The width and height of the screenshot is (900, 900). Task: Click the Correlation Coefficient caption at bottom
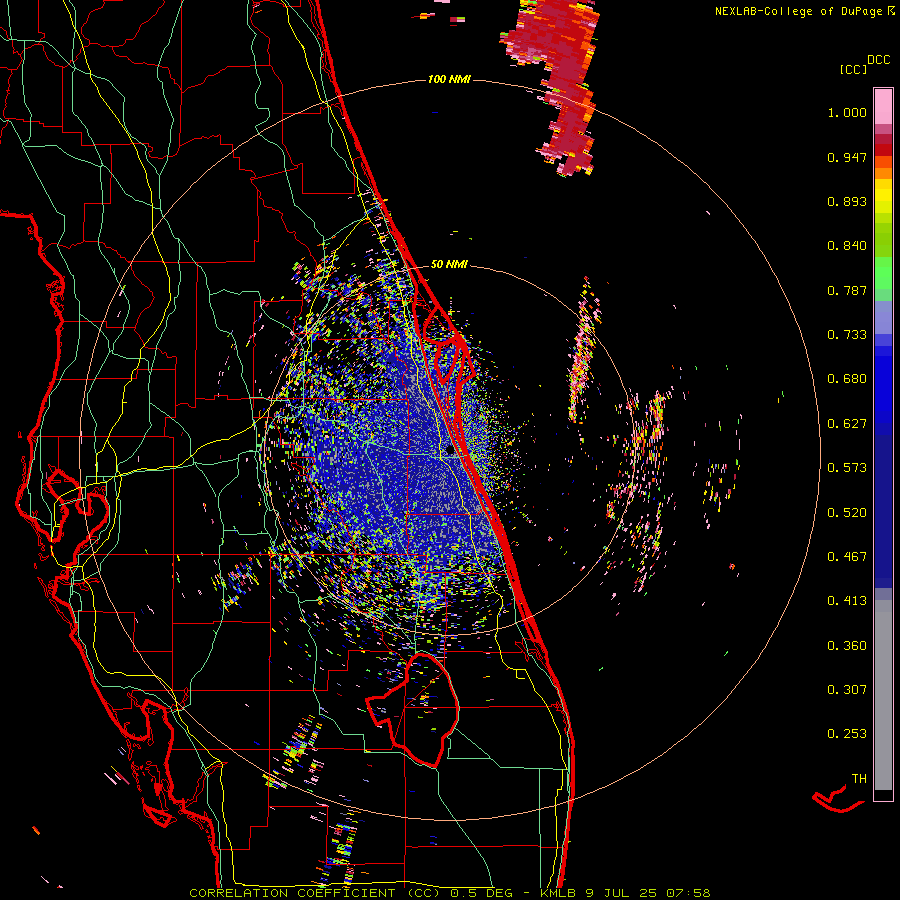point(449,893)
